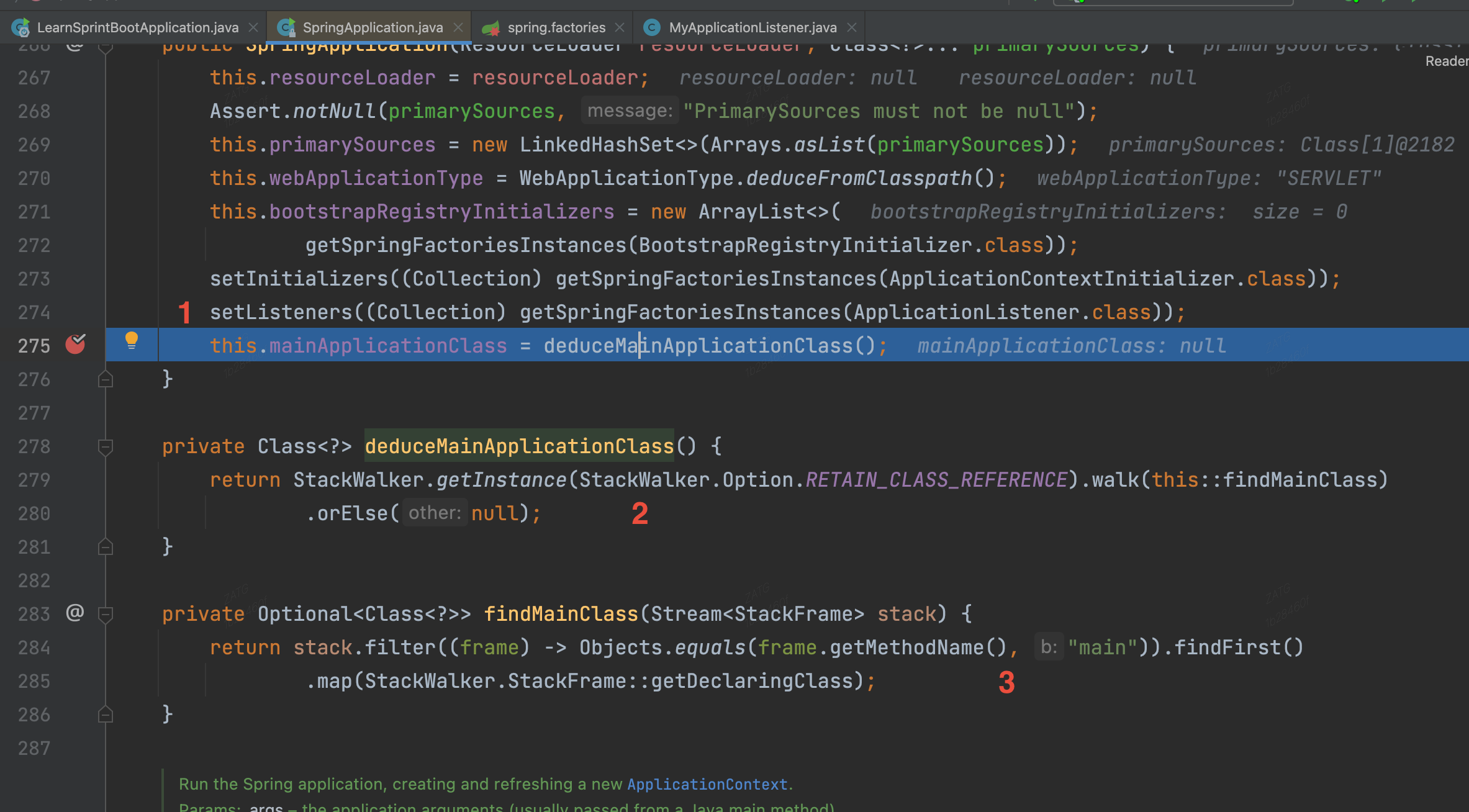Screen dimensions: 1469x812
Task: Collapse deduceMainApplicationClass method at line 278
Action: (106, 446)
